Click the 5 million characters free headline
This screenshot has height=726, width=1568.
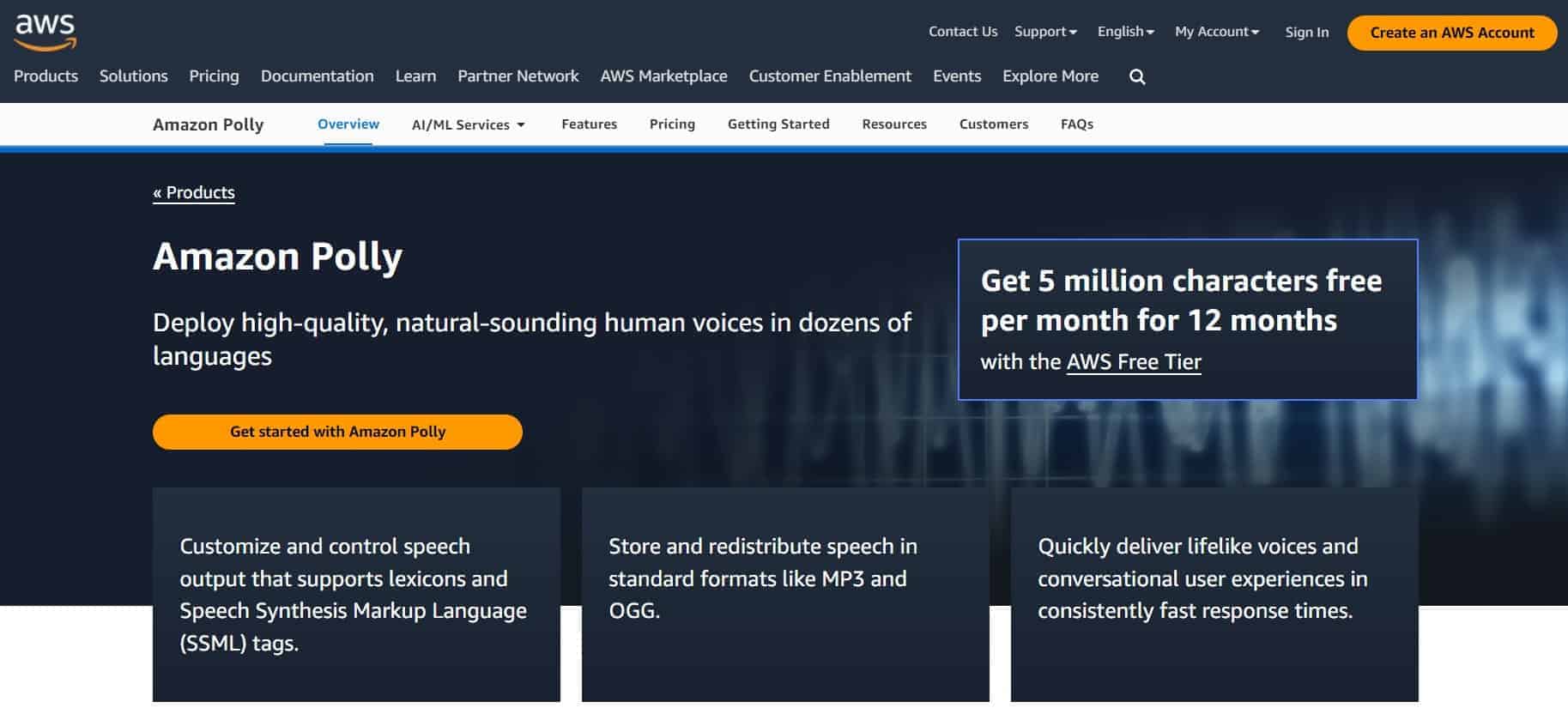click(x=1181, y=300)
